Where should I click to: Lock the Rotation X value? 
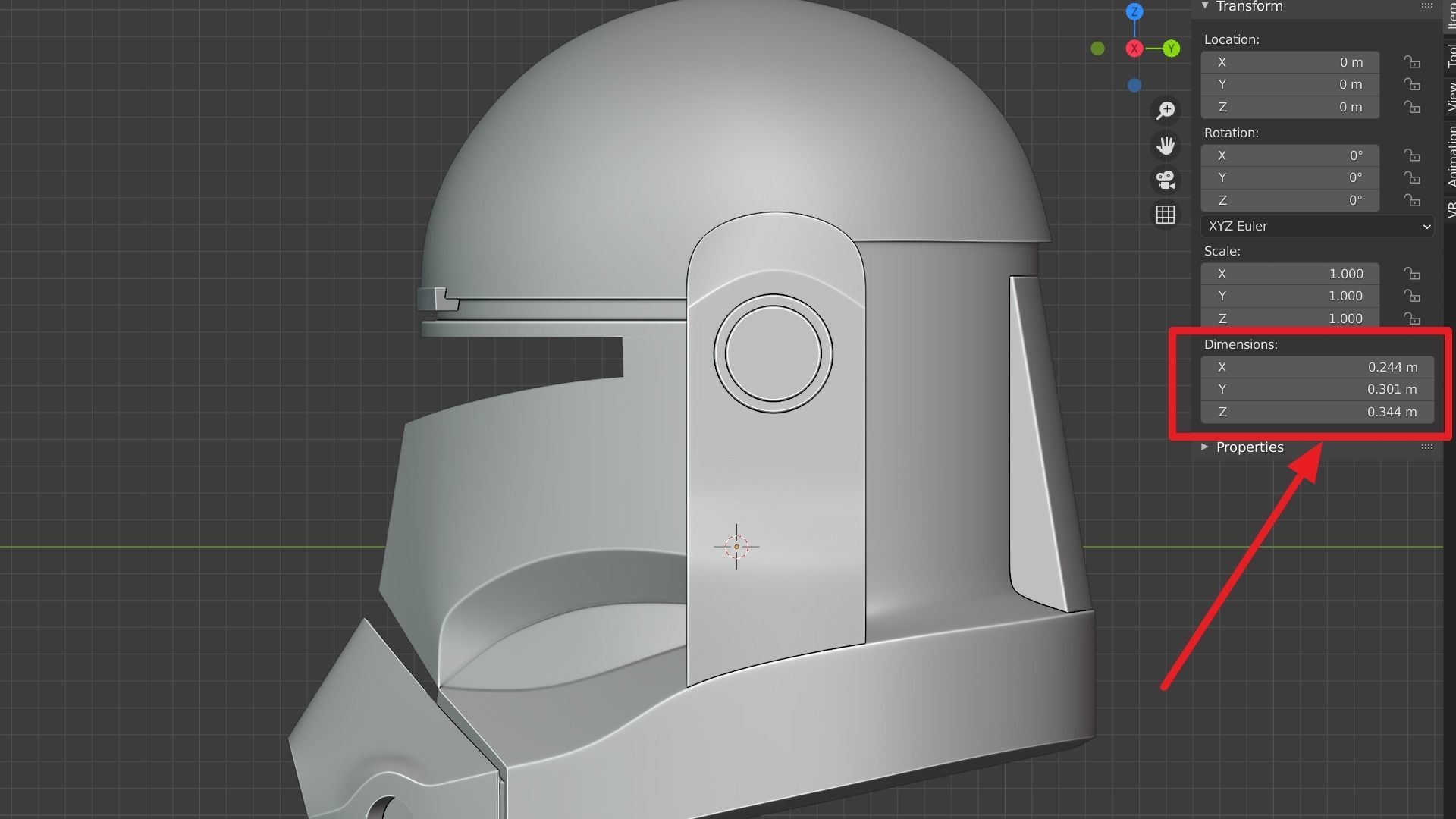coord(1411,155)
